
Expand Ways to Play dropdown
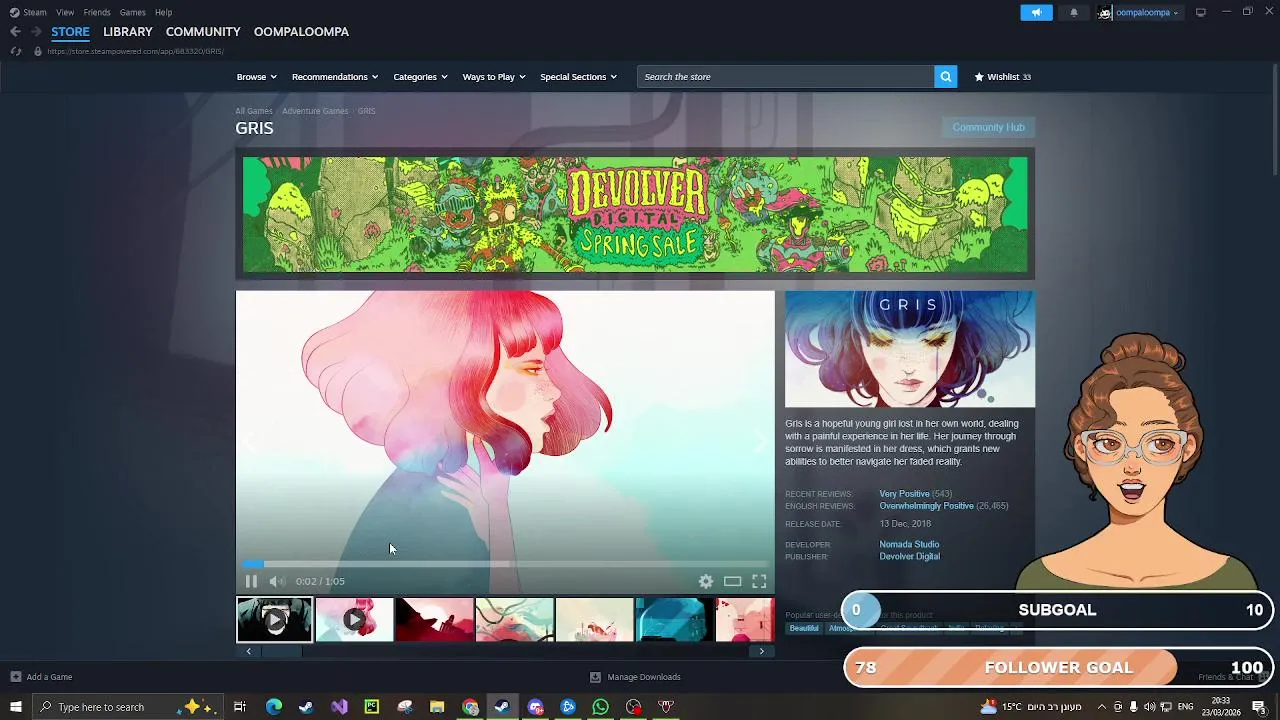pyautogui.click(x=494, y=77)
